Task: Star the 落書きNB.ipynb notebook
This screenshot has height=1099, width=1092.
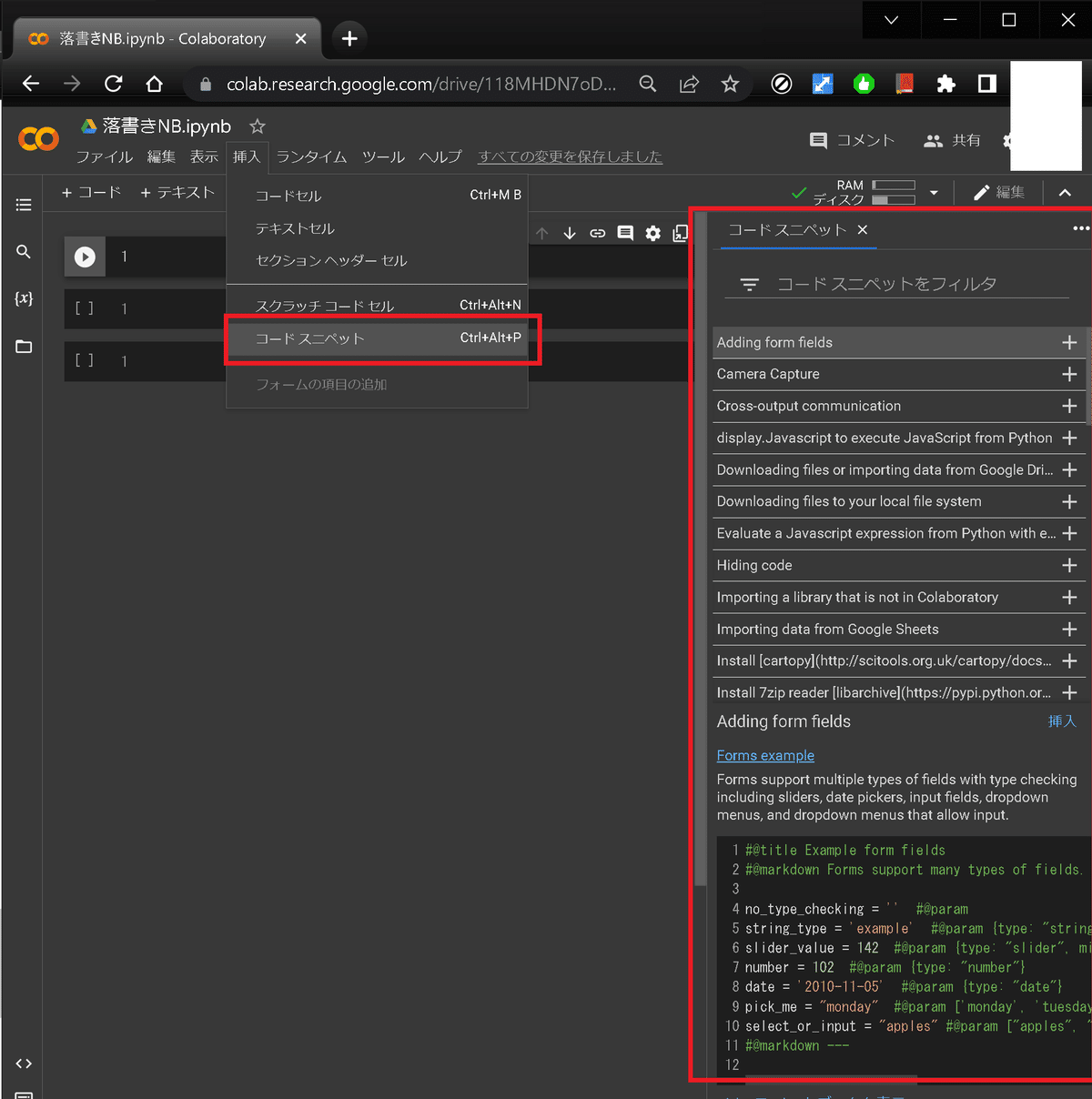Action: pos(257,126)
